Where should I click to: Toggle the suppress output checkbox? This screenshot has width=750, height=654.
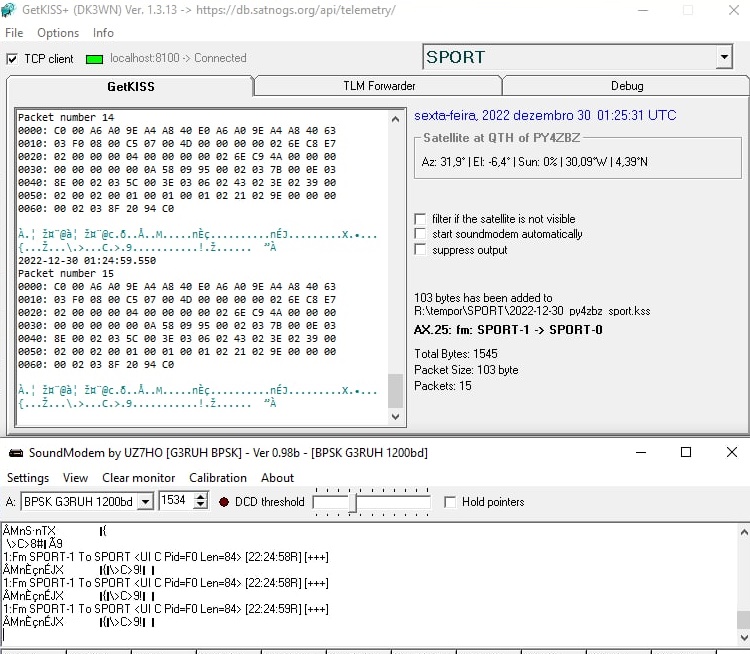tap(420, 251)
